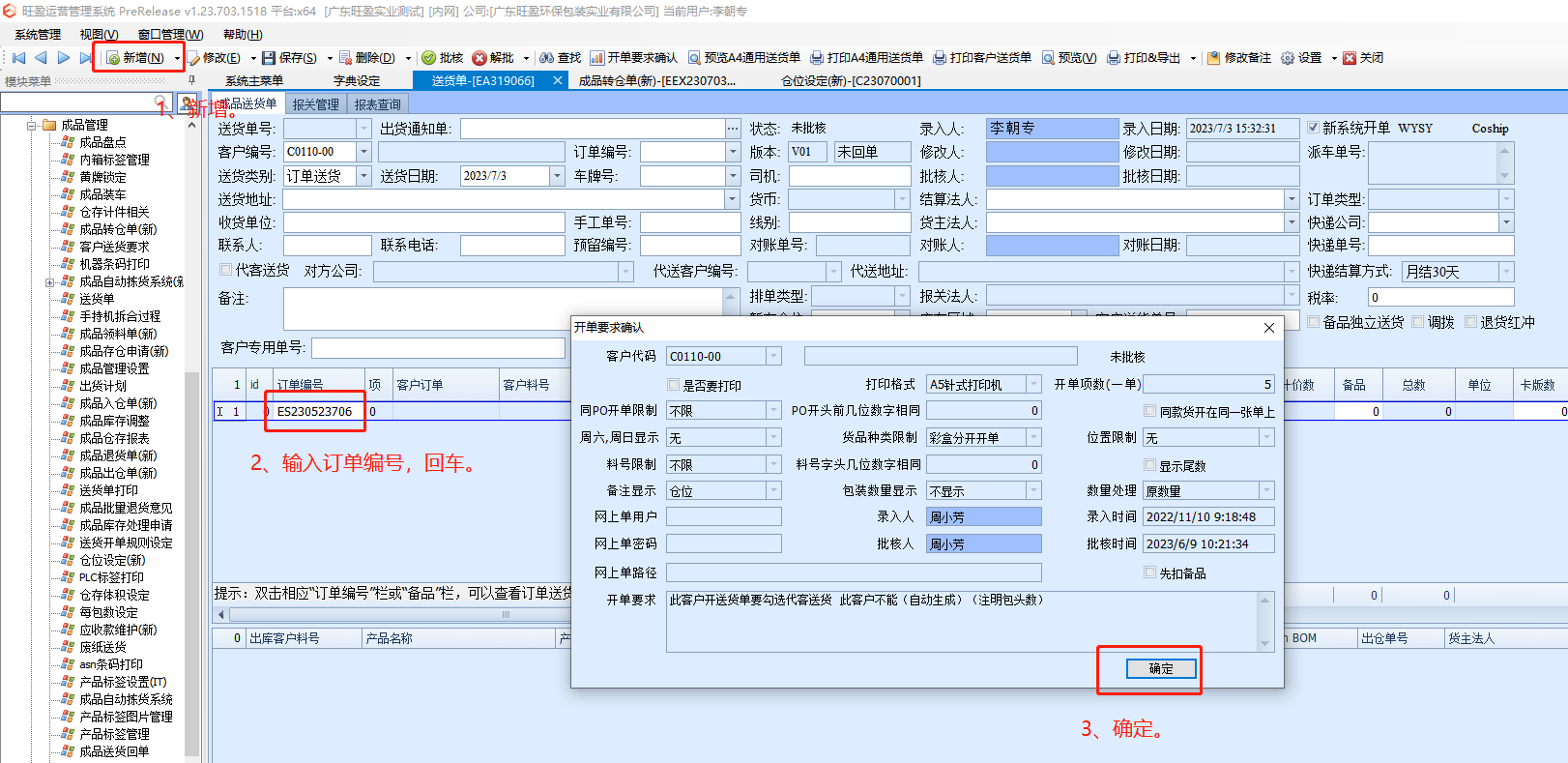
Task: Check the 调拨 checkbox
Action: coord(1418,322)
